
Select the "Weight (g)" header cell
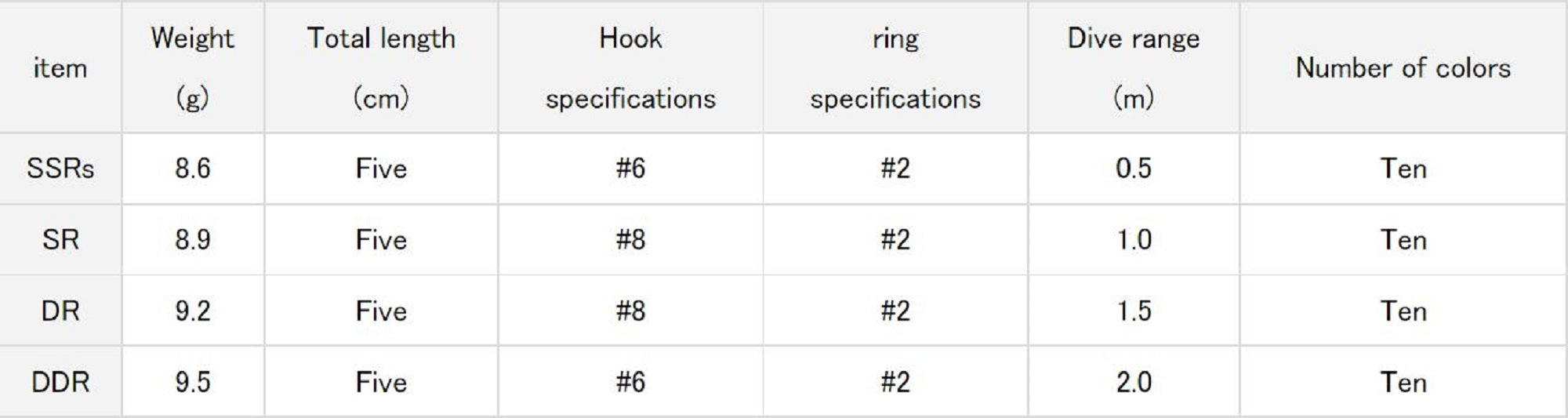(192, 68)
